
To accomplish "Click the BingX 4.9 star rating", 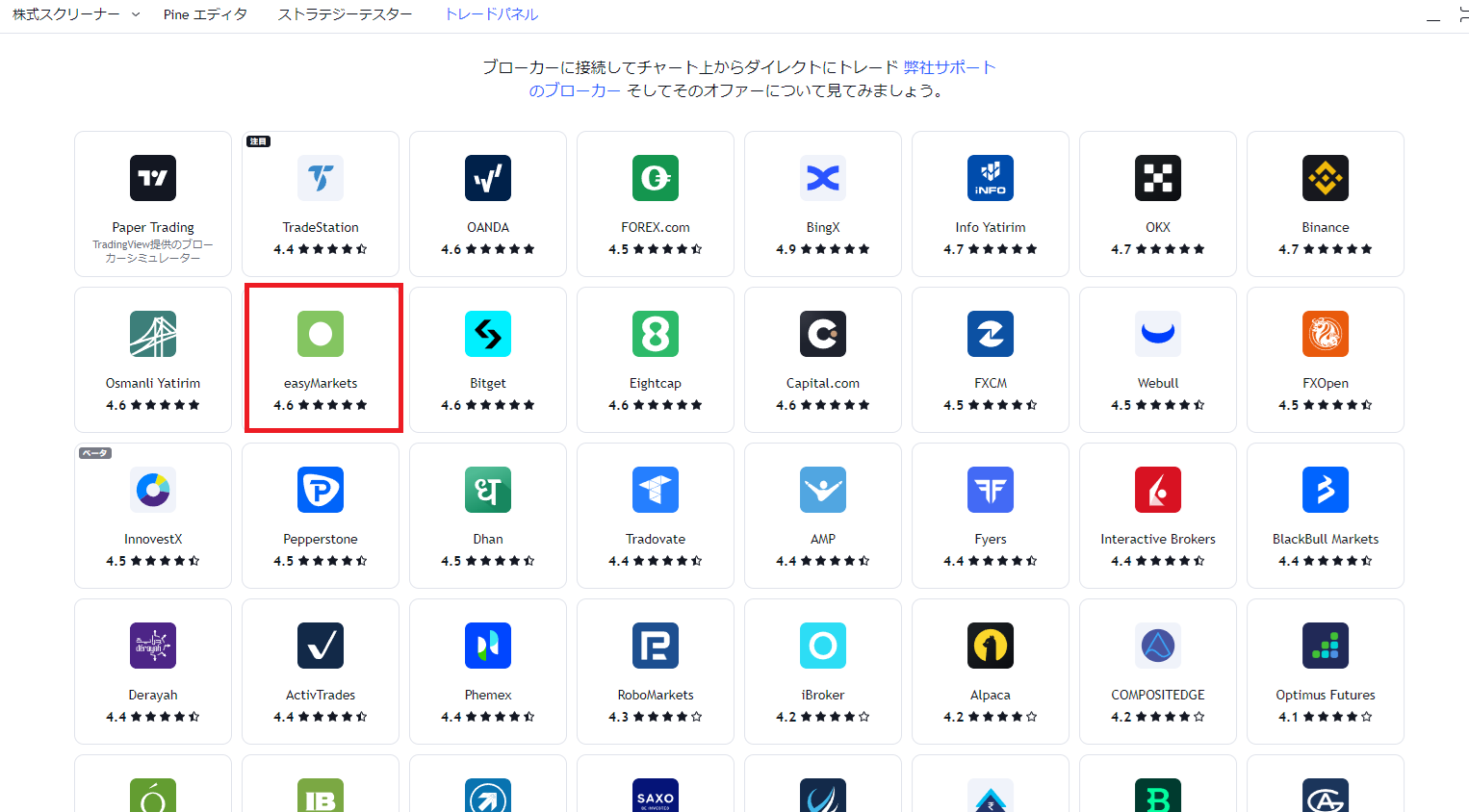I will 823,249.
